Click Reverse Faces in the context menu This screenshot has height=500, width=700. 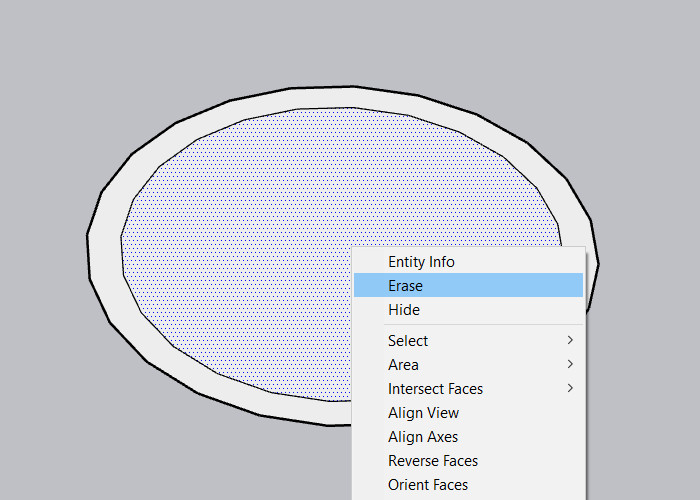coord(433,461)
